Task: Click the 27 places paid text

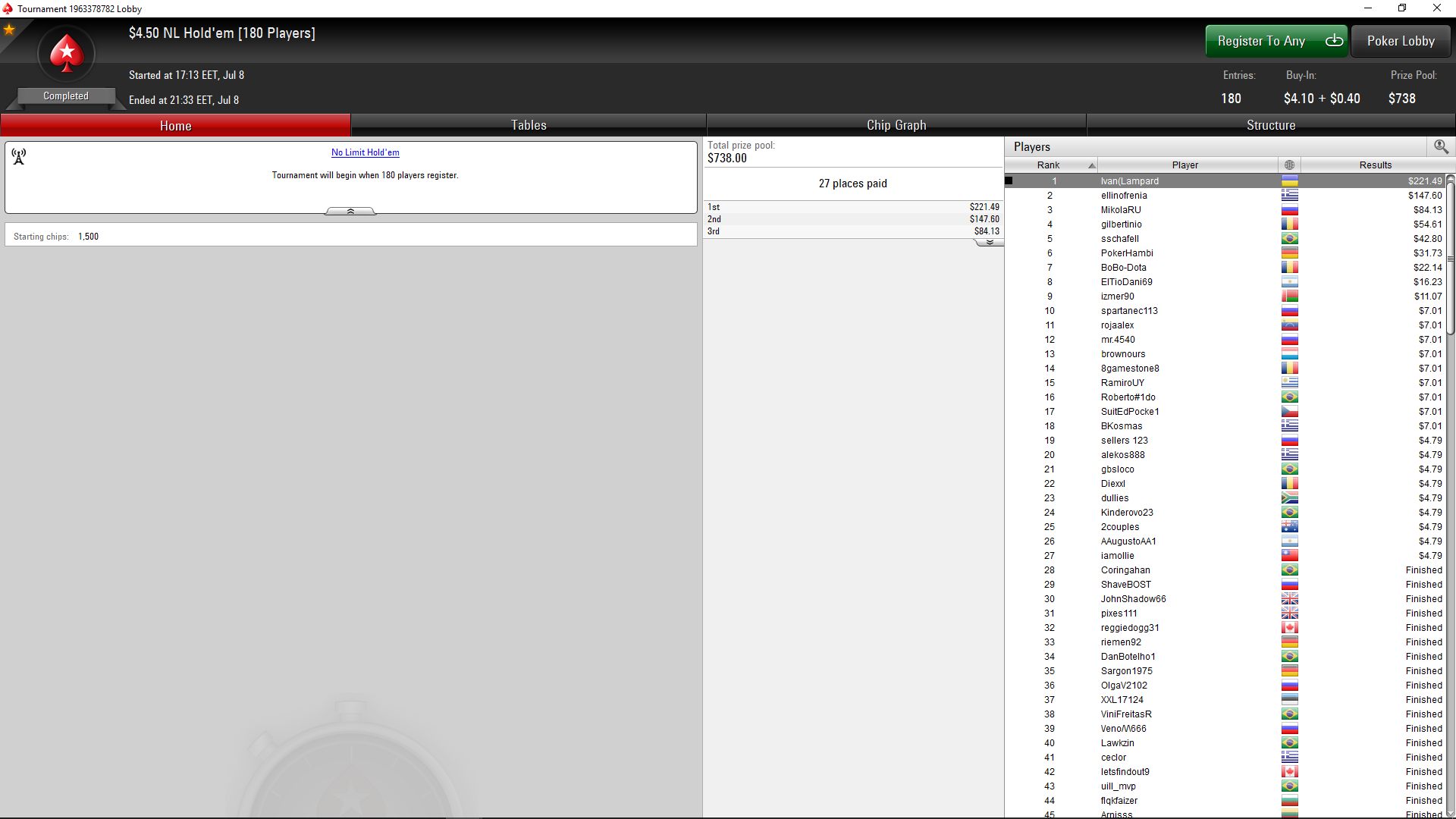Action: 852,184
